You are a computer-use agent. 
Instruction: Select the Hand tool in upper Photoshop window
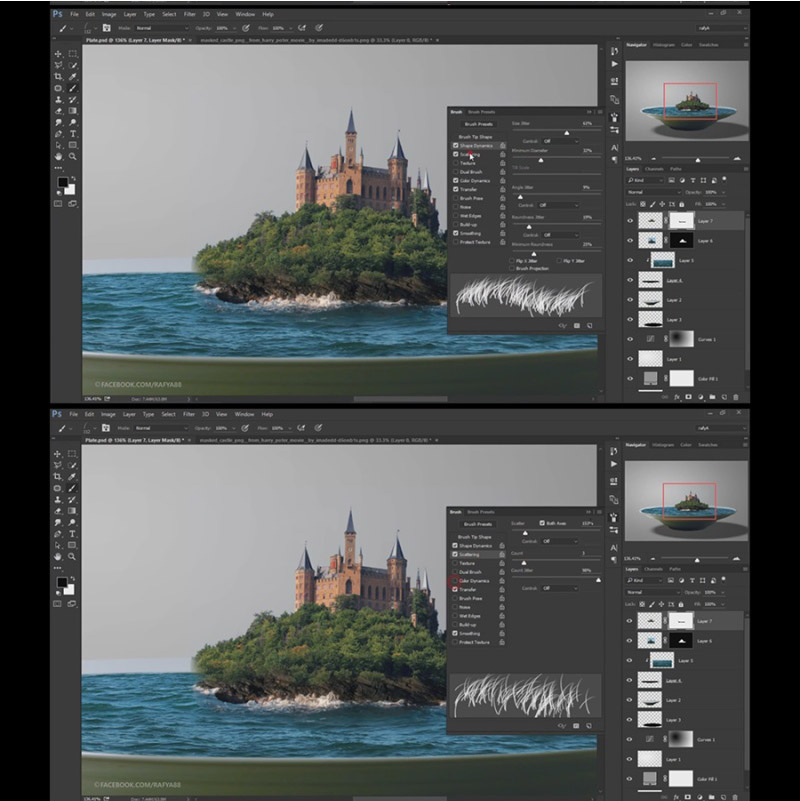58,156
